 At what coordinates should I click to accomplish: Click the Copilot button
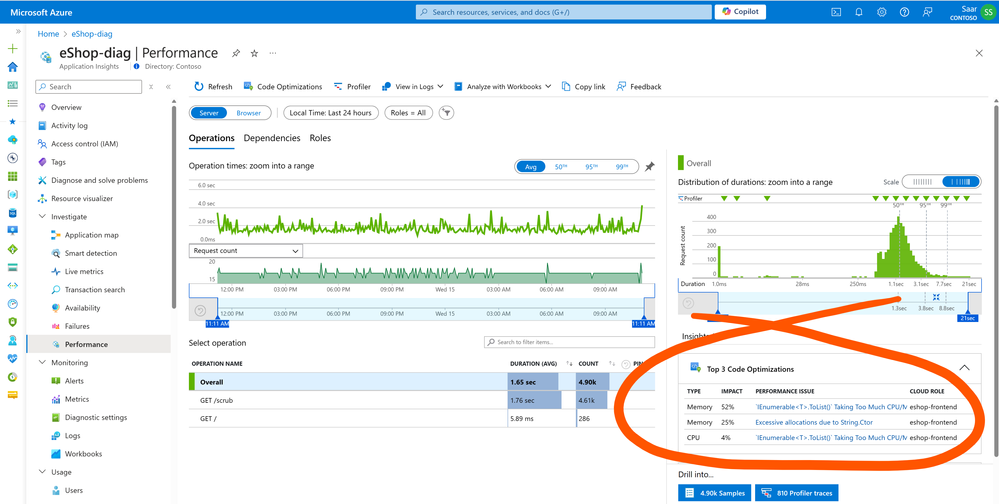coord(740,12)
